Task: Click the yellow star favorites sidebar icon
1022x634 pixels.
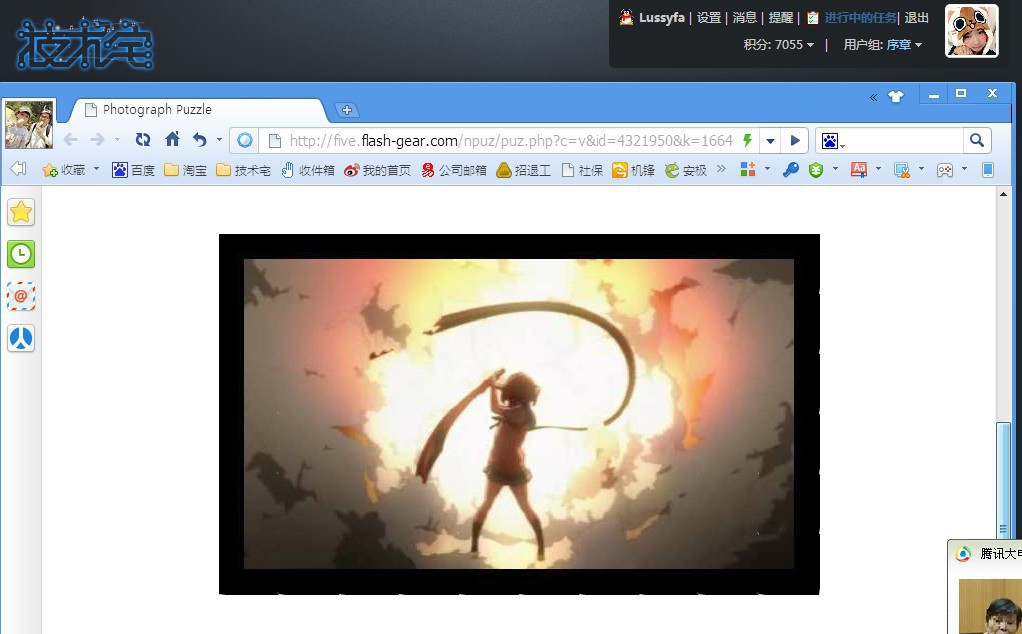Action: coord(21,212)
